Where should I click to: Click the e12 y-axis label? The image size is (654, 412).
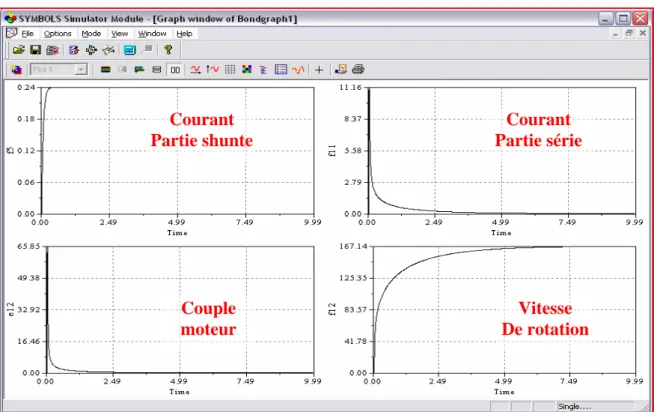(11, 309)
